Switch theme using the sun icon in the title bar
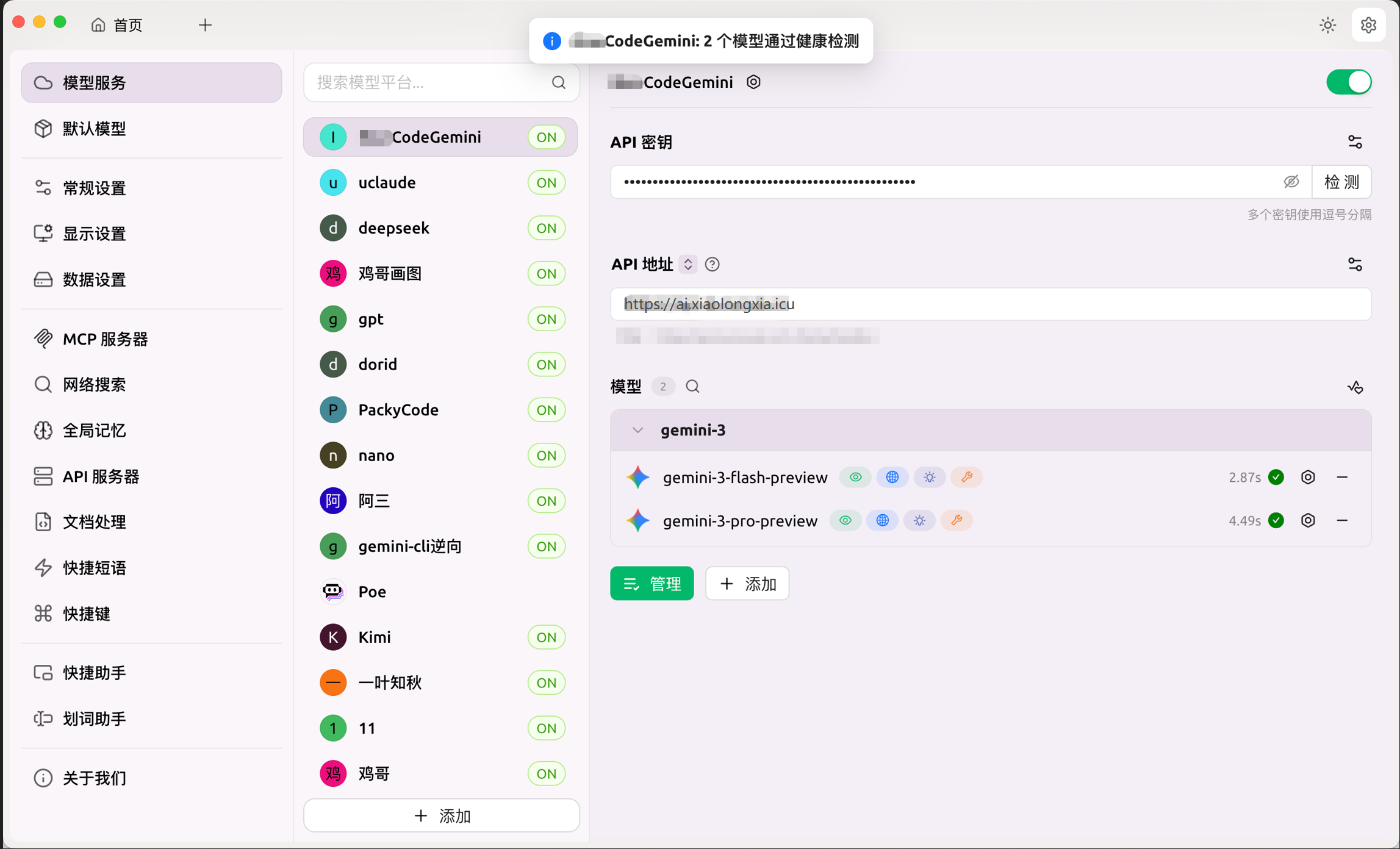 [x=1327, y=25]
